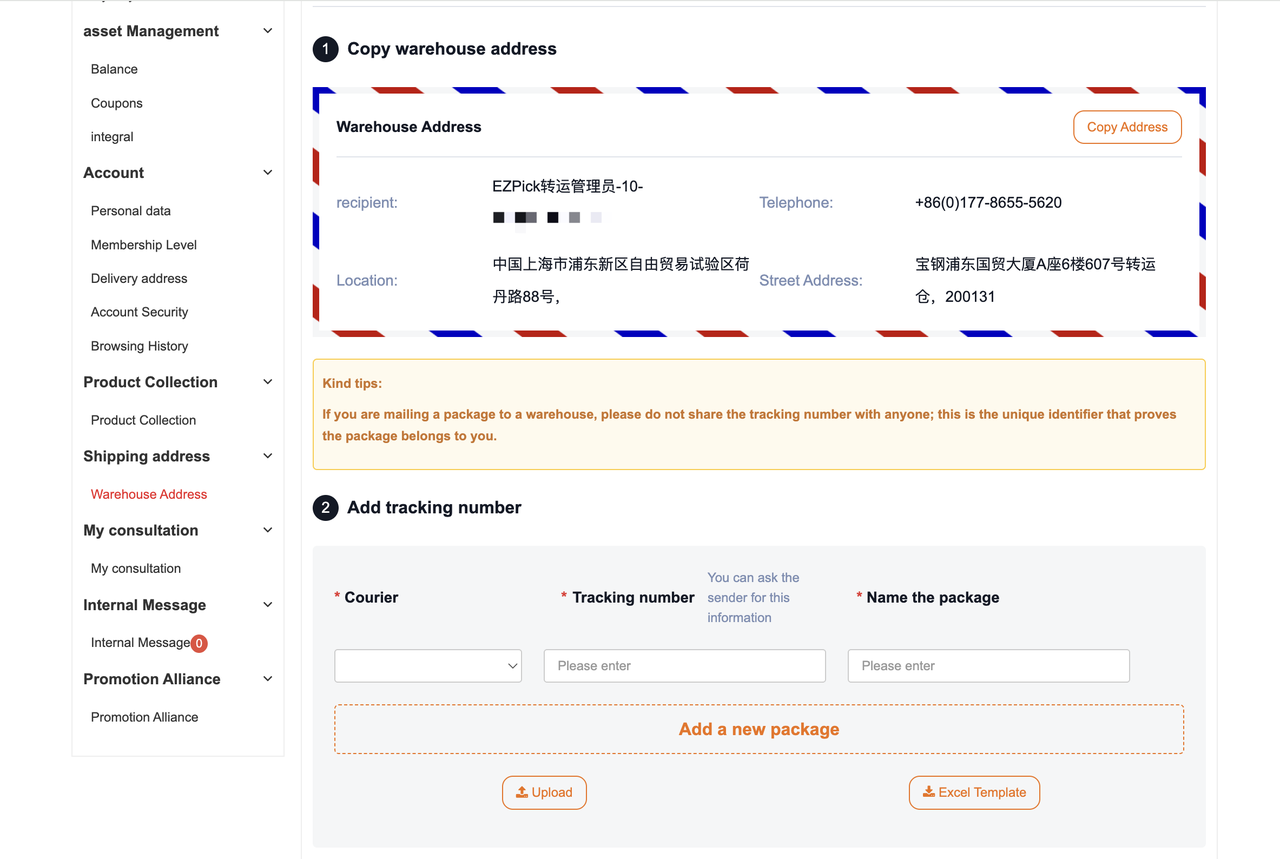Click the Upload button
This screenshot has width=1280, height=859.
coord(544,792)
